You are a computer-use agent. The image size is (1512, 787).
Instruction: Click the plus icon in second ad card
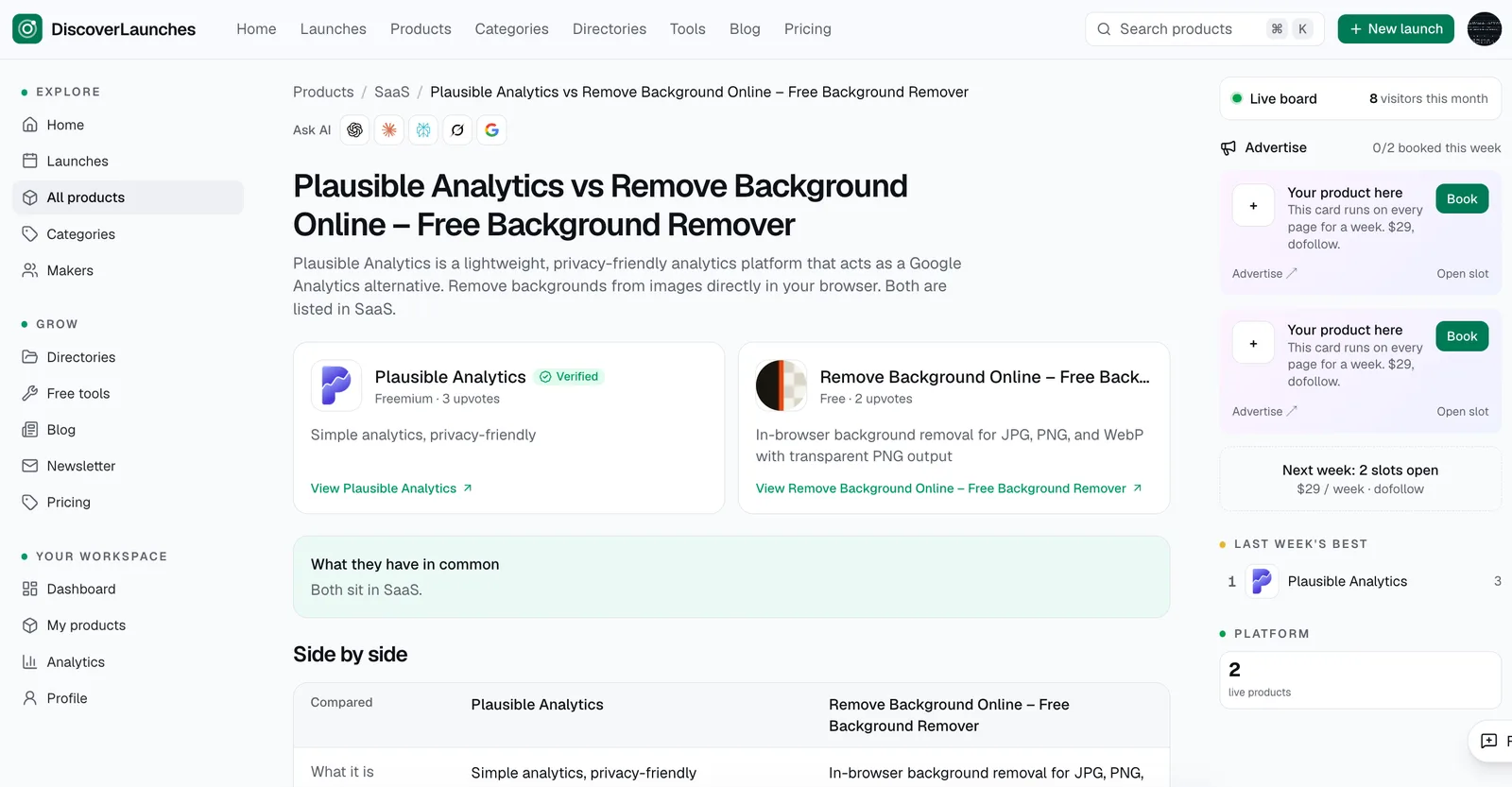(1254, 344)
